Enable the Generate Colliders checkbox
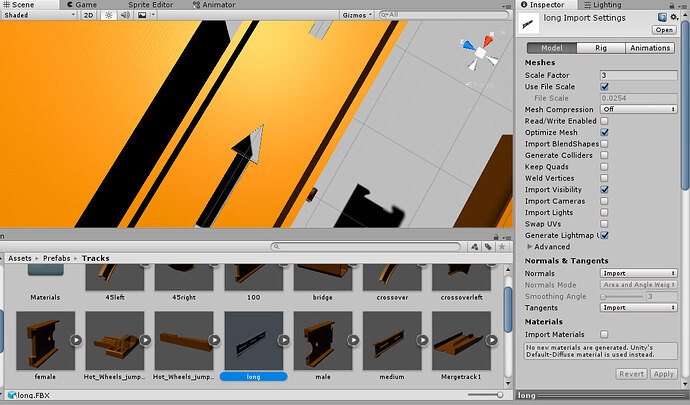This screenshot has height=405, width=690. point(604,154)
